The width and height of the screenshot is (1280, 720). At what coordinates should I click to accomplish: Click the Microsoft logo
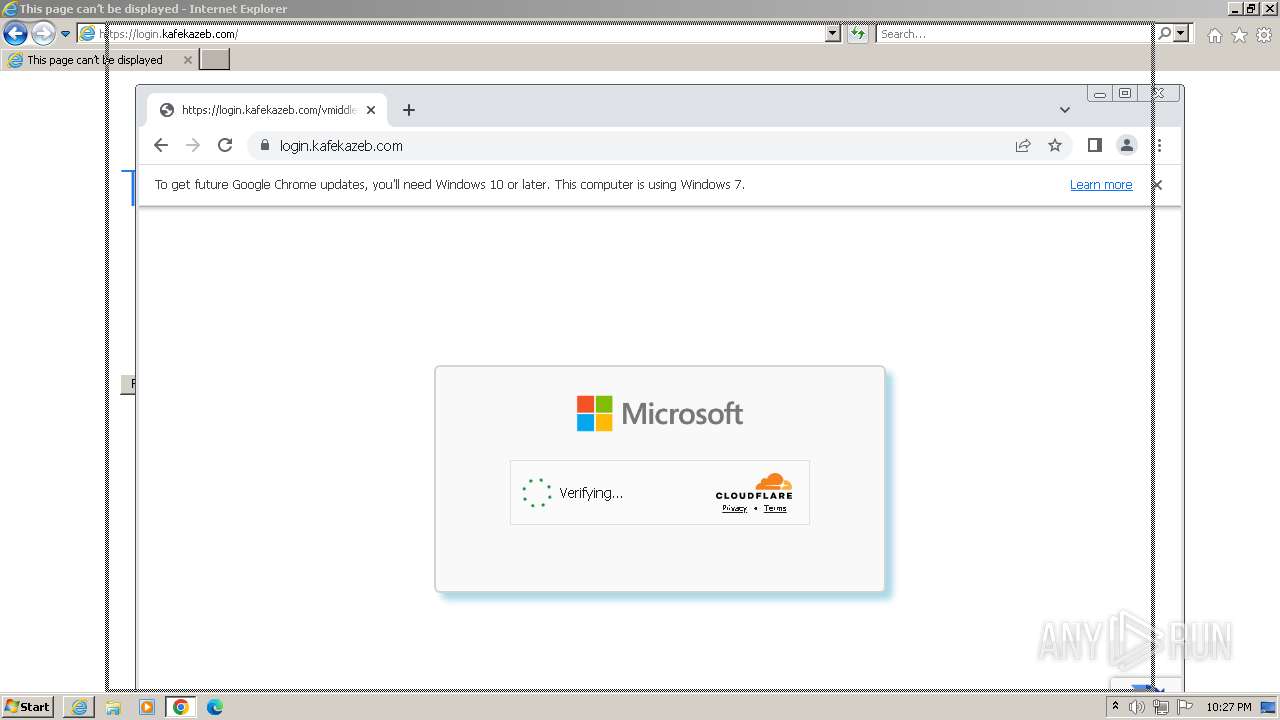click(x=660, y=413)
